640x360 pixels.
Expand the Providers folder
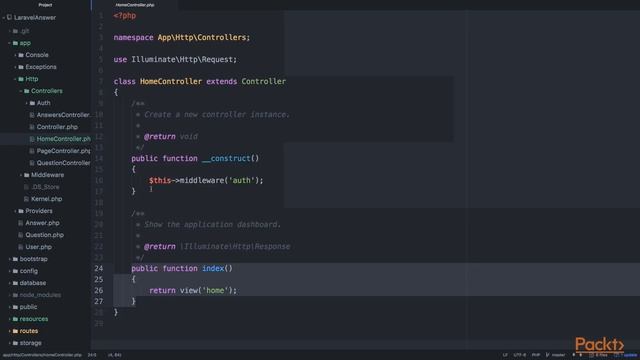15,211
